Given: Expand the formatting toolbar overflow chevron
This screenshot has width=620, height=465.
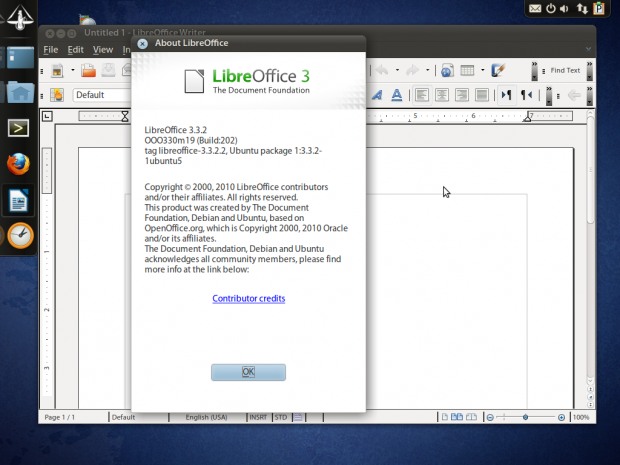Looking at the screenshot, I should [549, 96].
